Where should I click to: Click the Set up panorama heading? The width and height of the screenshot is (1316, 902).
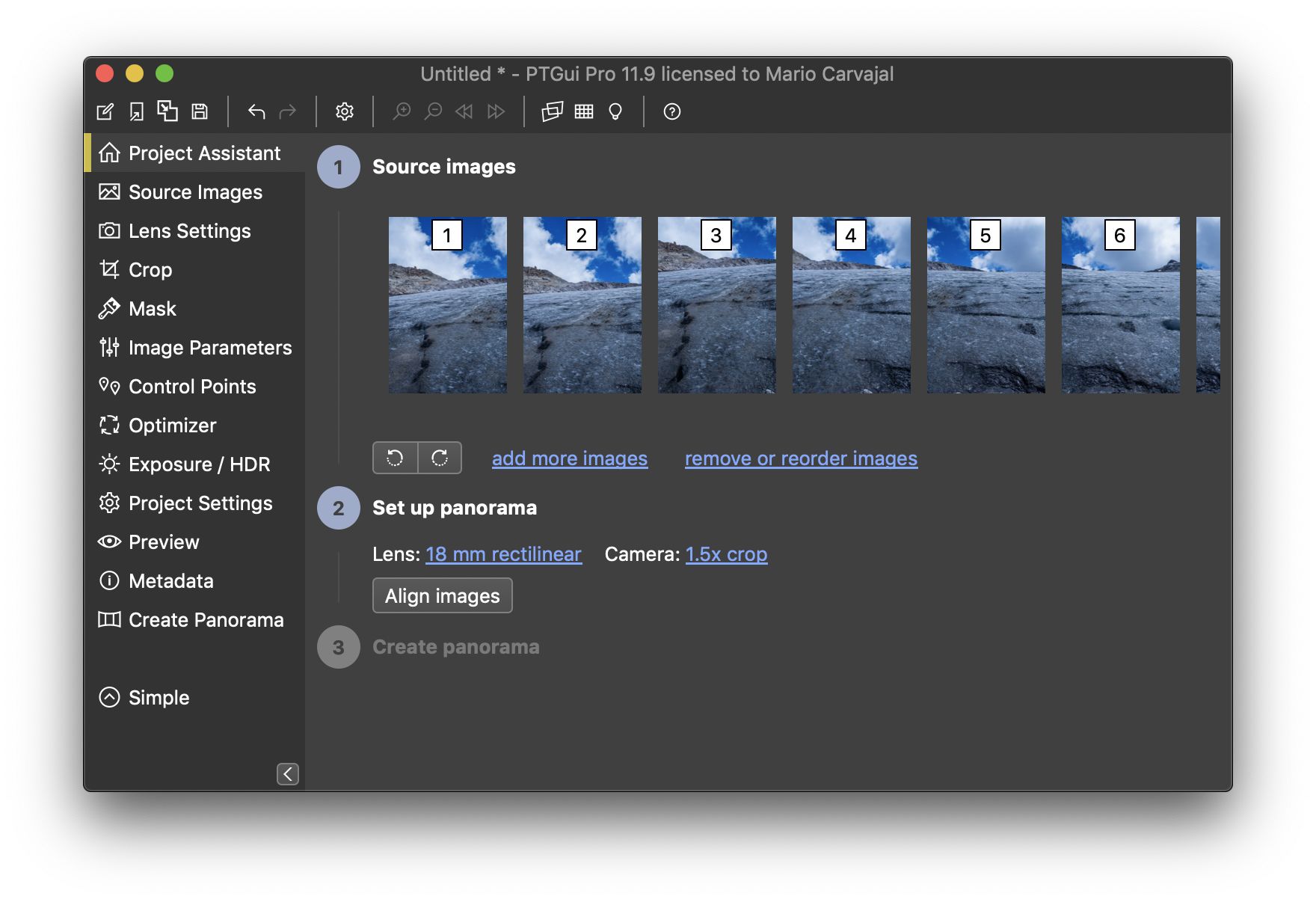coord(455,508)
